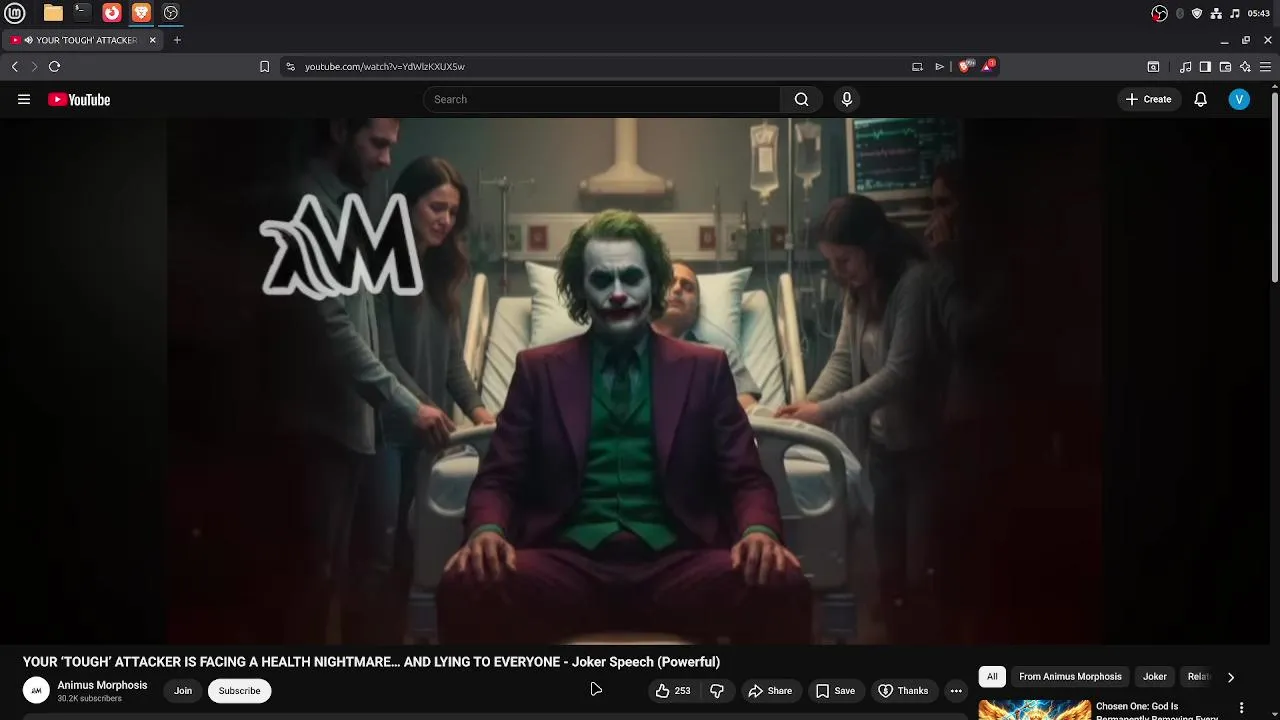
Task: Open the Create button
Action: pos(1148,99)
